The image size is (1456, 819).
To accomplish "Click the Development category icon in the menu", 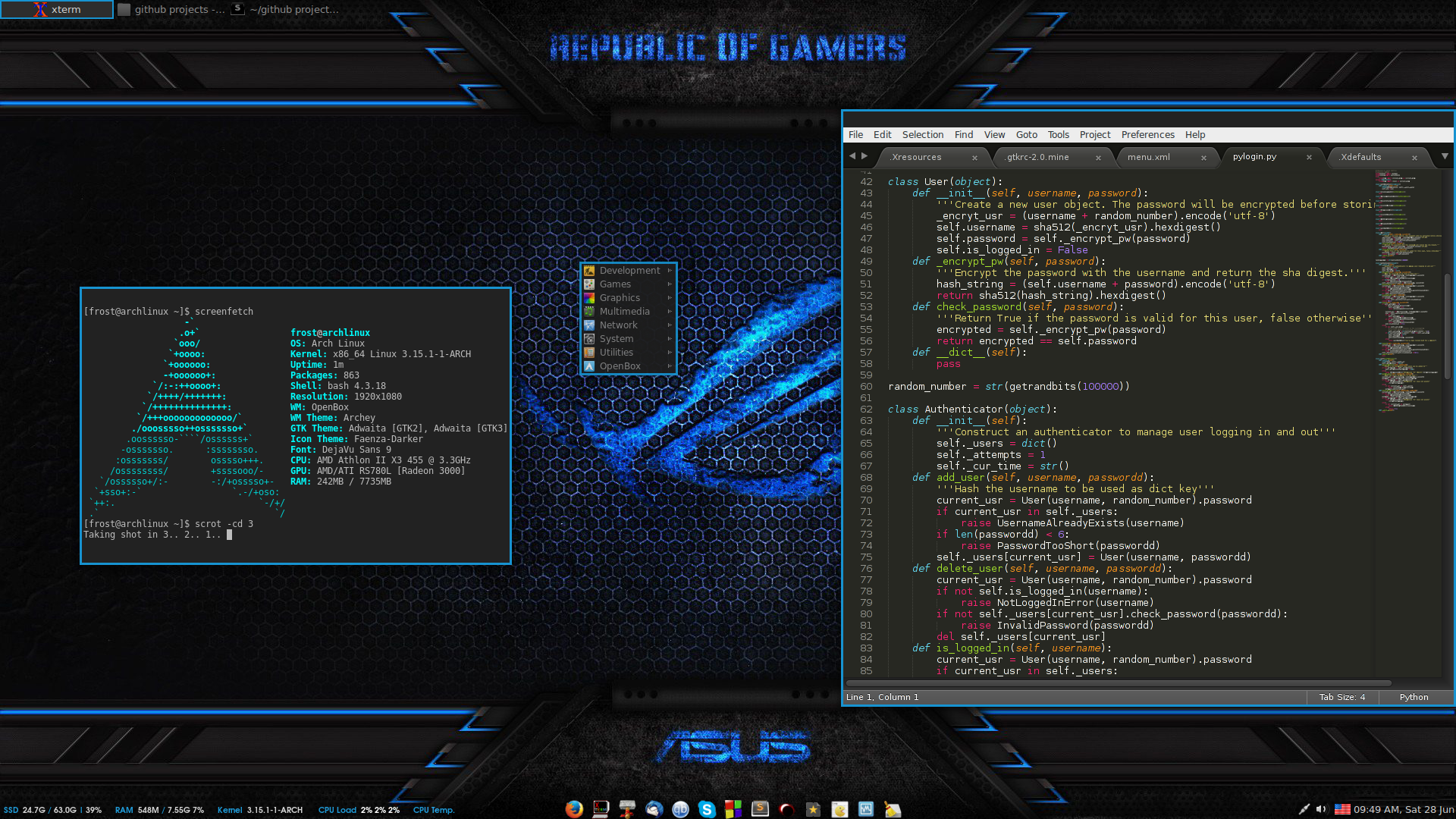I will tap(589, 271).
